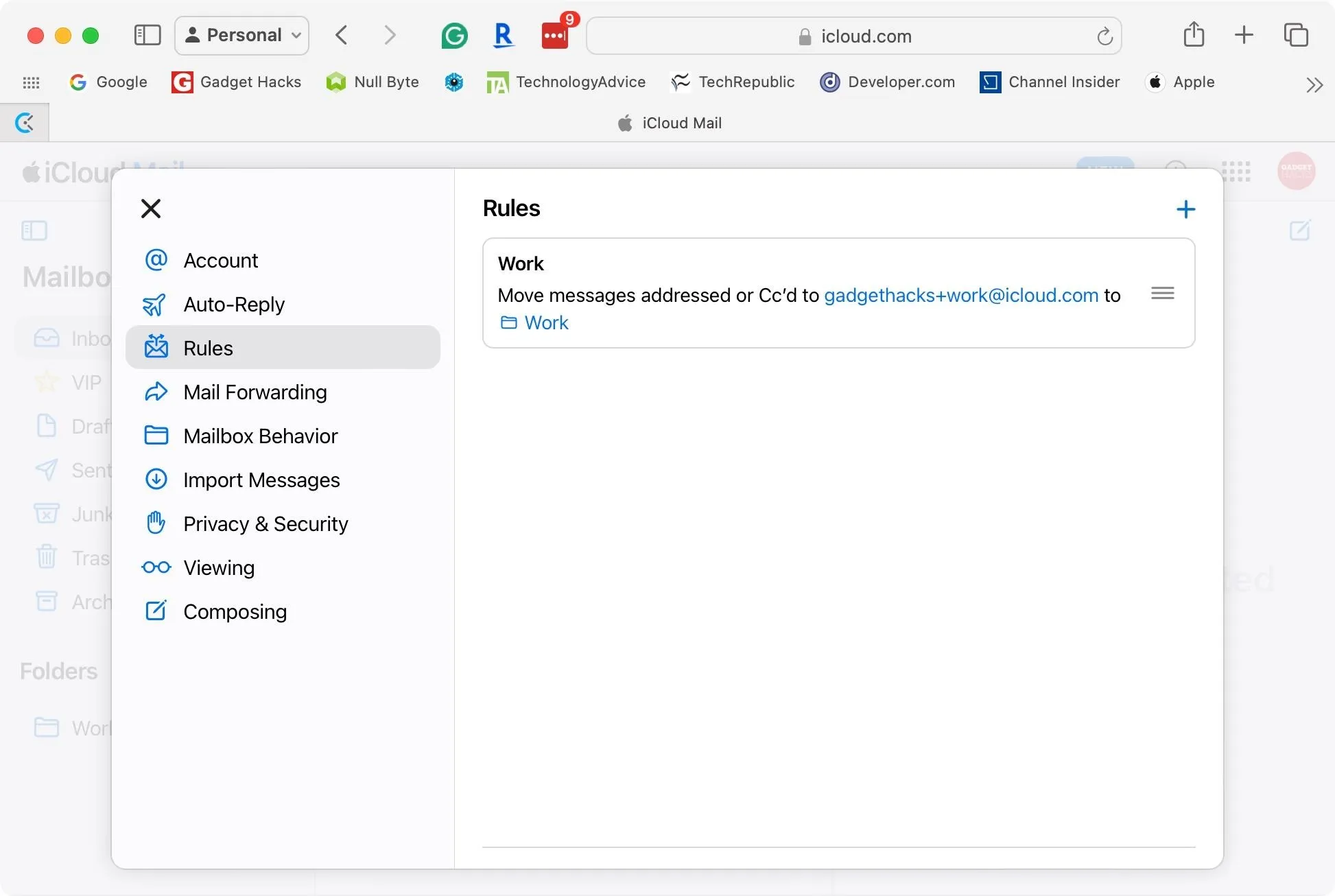Toggle the mailbox sidebar icon in background
1335x896 pixels.
[34, 231]
